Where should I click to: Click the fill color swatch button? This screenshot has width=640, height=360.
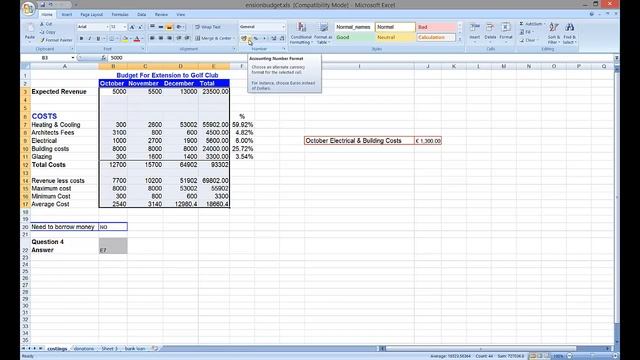click(x=125, y=39)
